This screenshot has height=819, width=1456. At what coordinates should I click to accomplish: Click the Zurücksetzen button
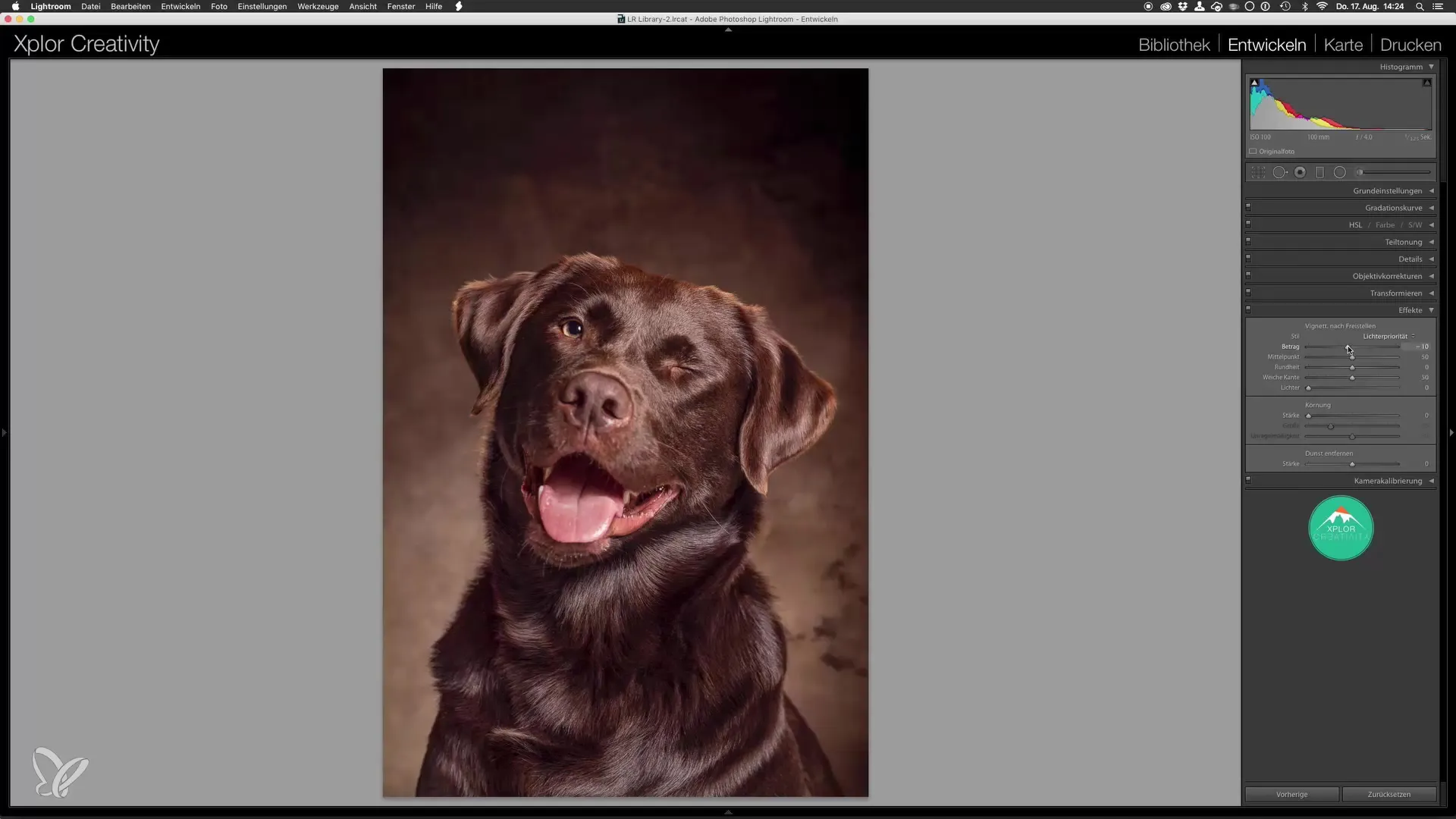coord(1389,794)
